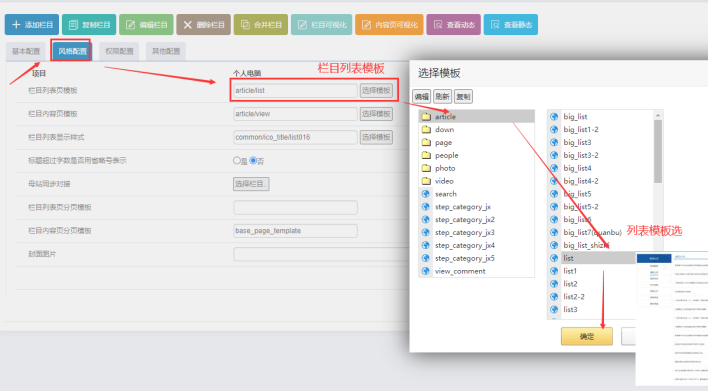Click the 添加栏目 plus button
This screenshot has width=708, height=391.
click(x=32, y=24)
